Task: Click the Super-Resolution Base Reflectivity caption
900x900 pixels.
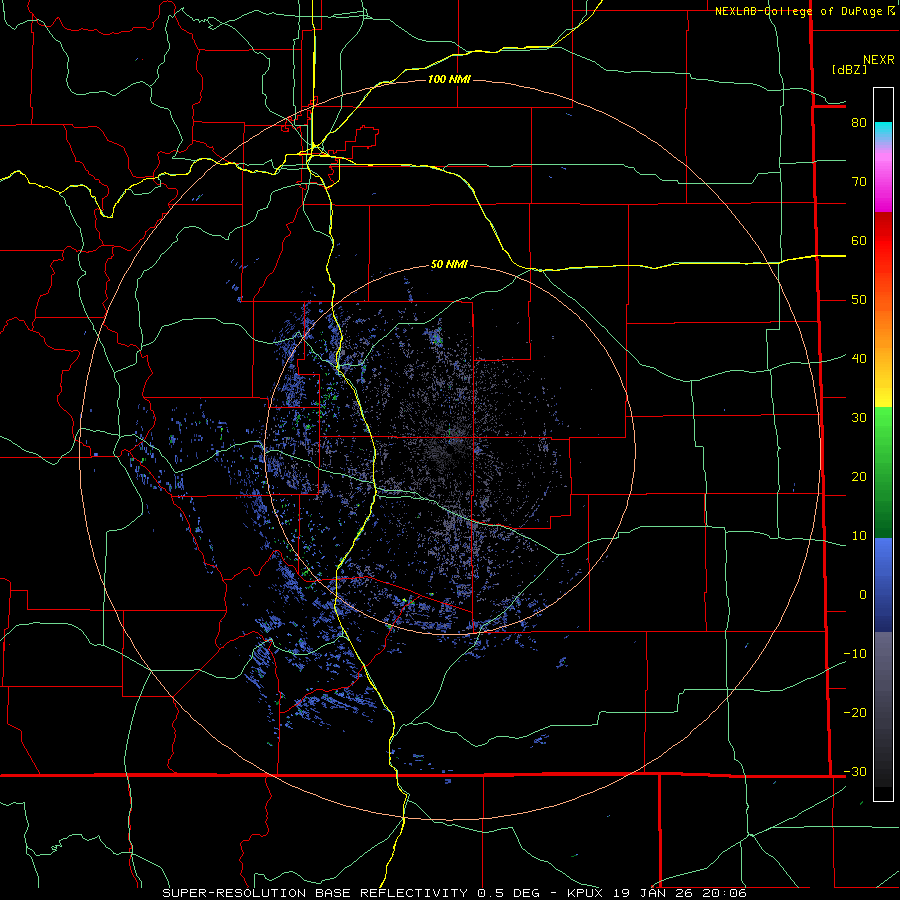Action: 315,893
